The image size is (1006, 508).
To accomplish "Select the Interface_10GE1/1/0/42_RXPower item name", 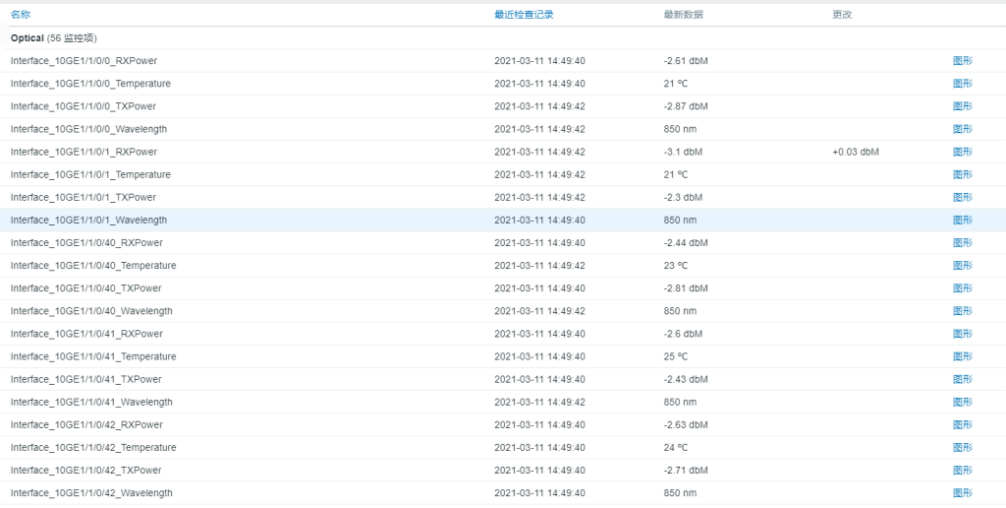I will pyautogui.click(x=86, y=425).
